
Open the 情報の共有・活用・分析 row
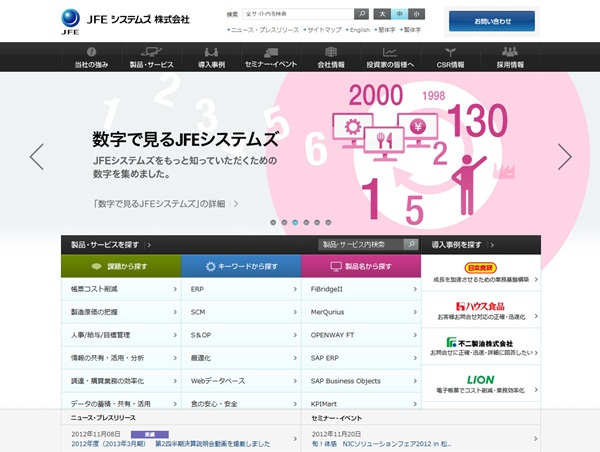(x=121, y=358)
